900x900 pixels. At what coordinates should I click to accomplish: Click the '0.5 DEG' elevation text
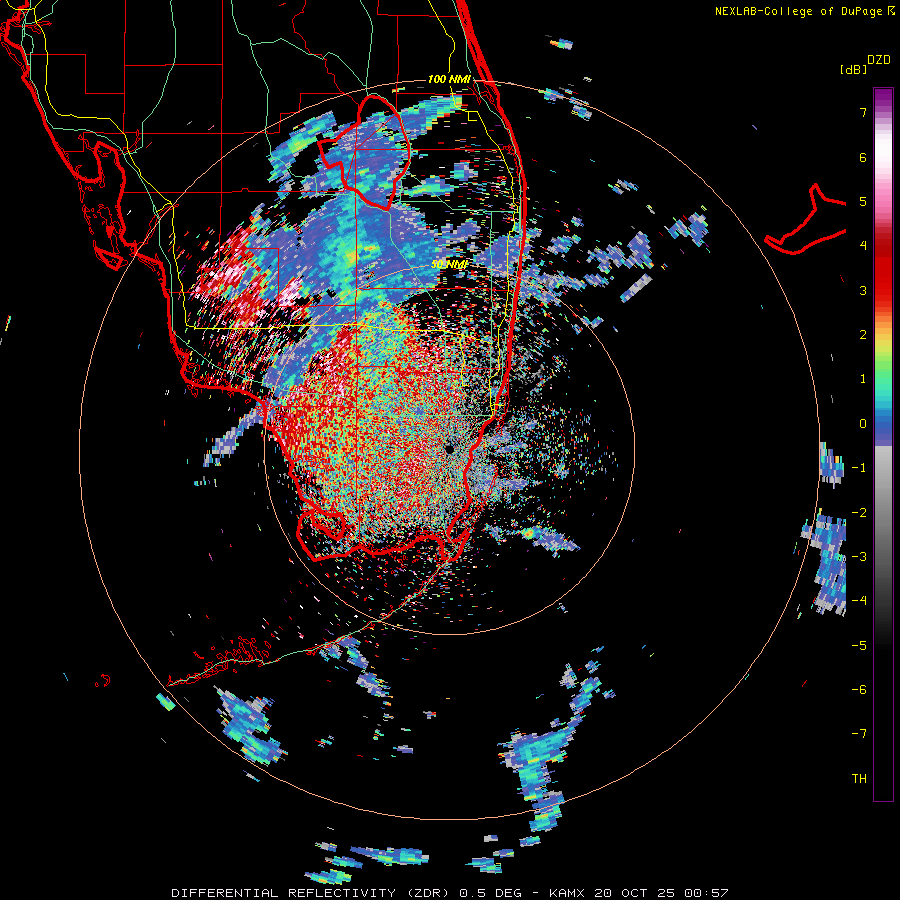click(490, 893)
